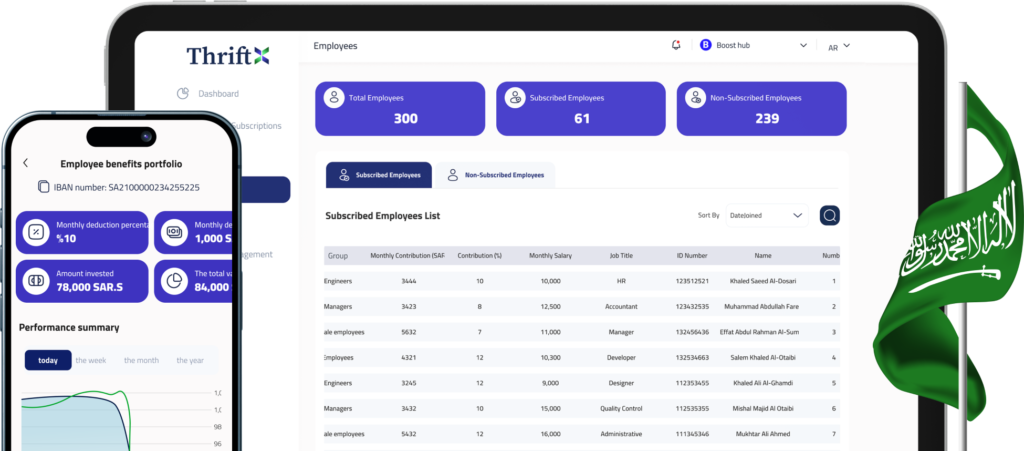Click the search magnifier button

coord(830,215)
